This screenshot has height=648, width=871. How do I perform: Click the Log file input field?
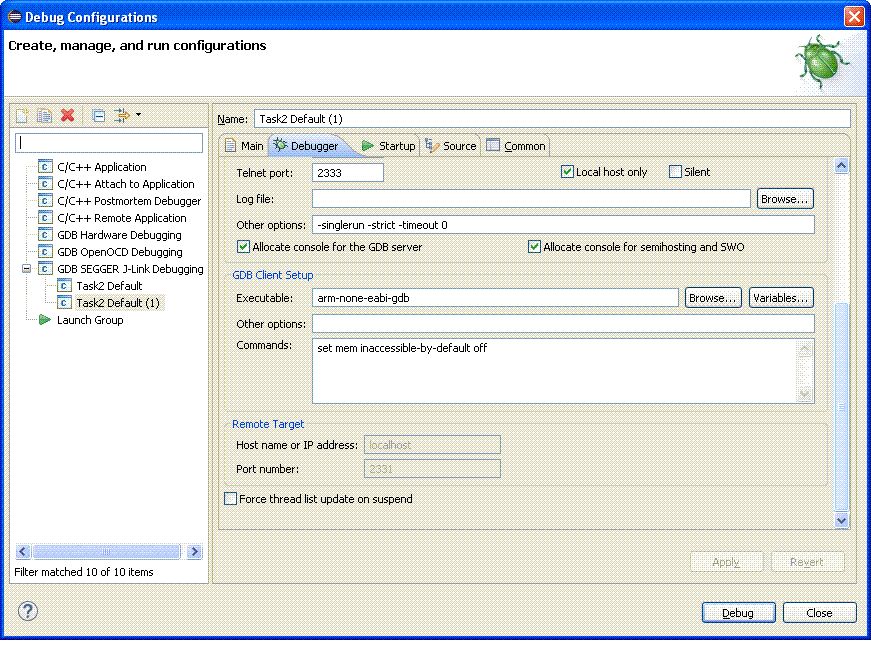tap(531, 199)
